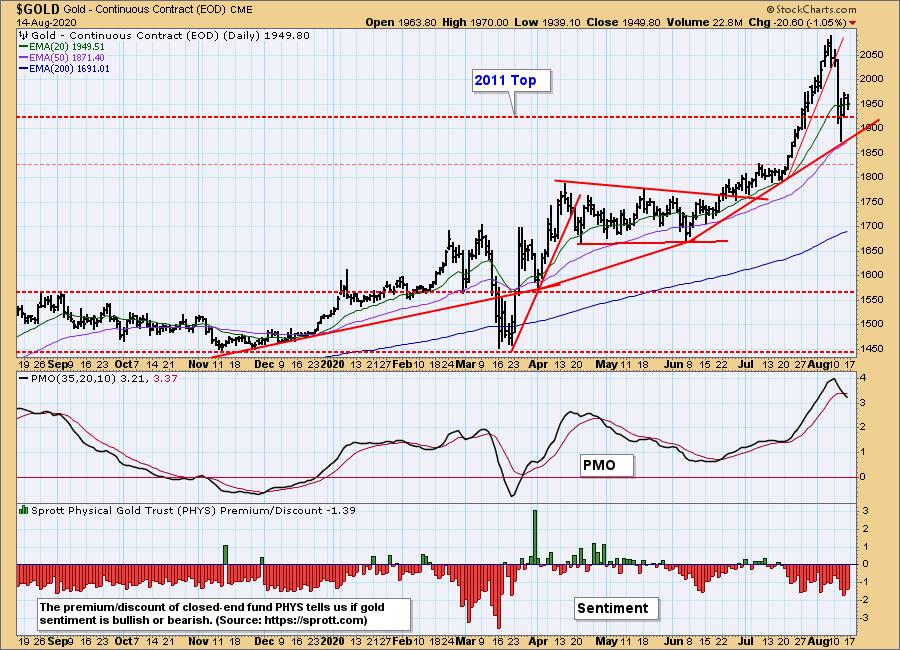Click the Nov label on price chart date axis
Viewport: 900px width, 650px height.
[199, 364]
